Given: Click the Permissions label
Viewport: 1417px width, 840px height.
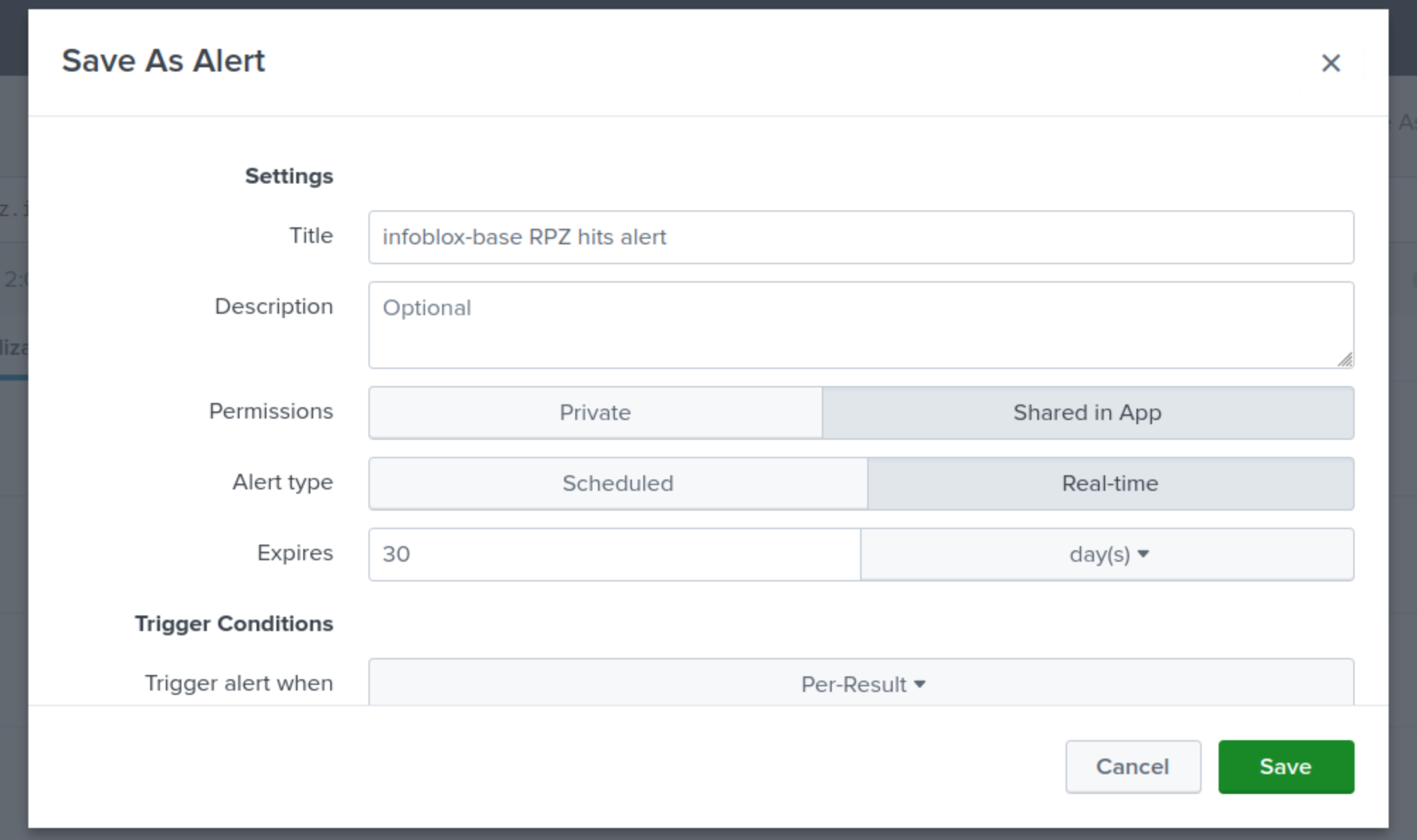Looking at the screenshot, I should [271, 411].
